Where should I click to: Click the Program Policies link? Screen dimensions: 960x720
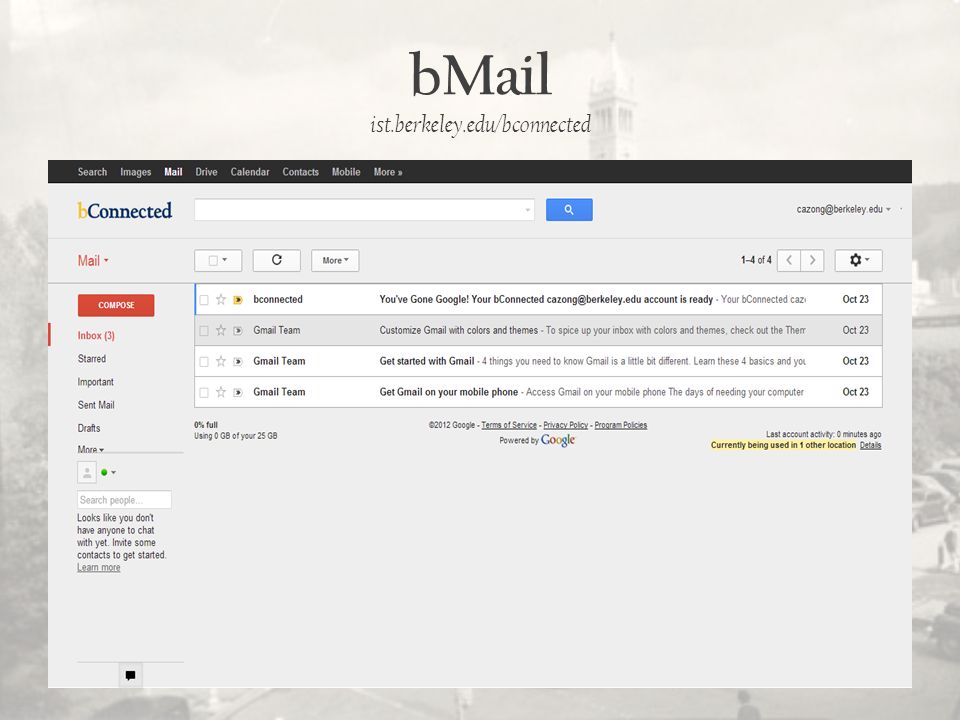point(621,425)
